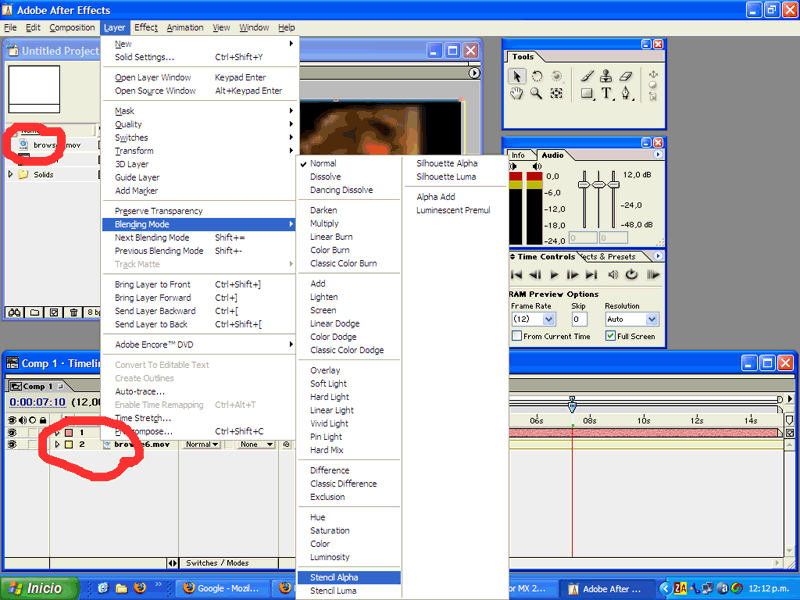Image resolution: width=800 pixels, height=600 pixels.
Task: Uncheck the Full Screen checkbox
Action: pos(610,336)
